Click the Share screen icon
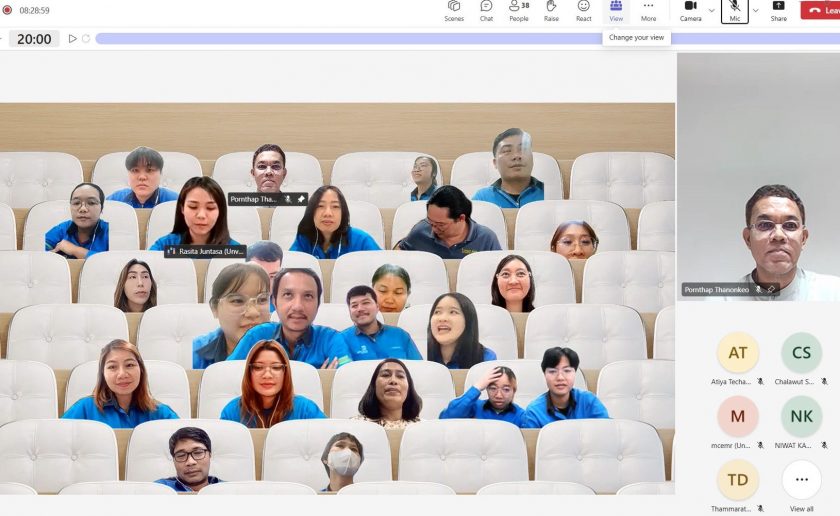 (778, 11)
